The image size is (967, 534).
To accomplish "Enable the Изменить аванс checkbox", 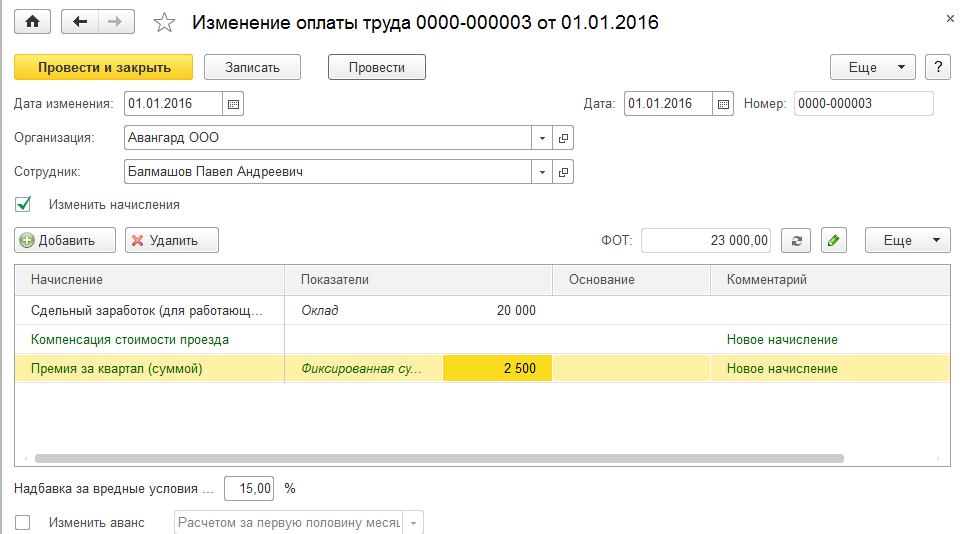I will pos(24,522).
